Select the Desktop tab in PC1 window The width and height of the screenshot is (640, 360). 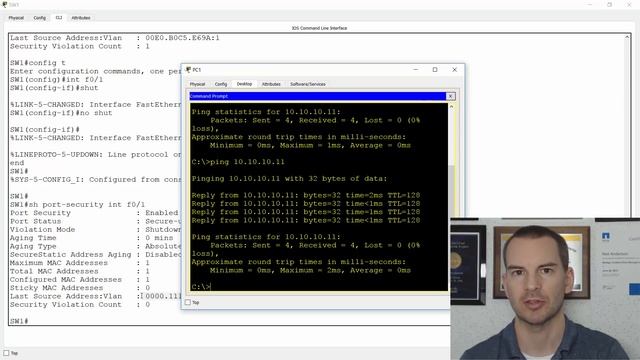pos(244,84)
